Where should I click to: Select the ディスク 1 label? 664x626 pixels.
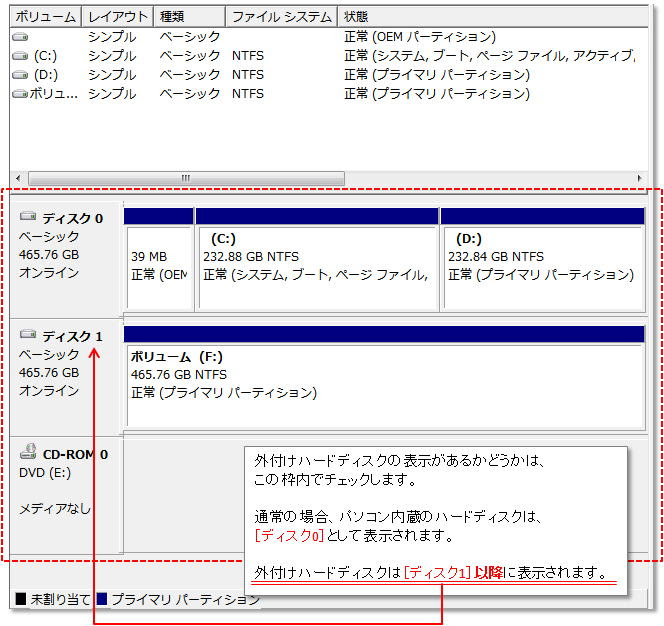point(72,337)
